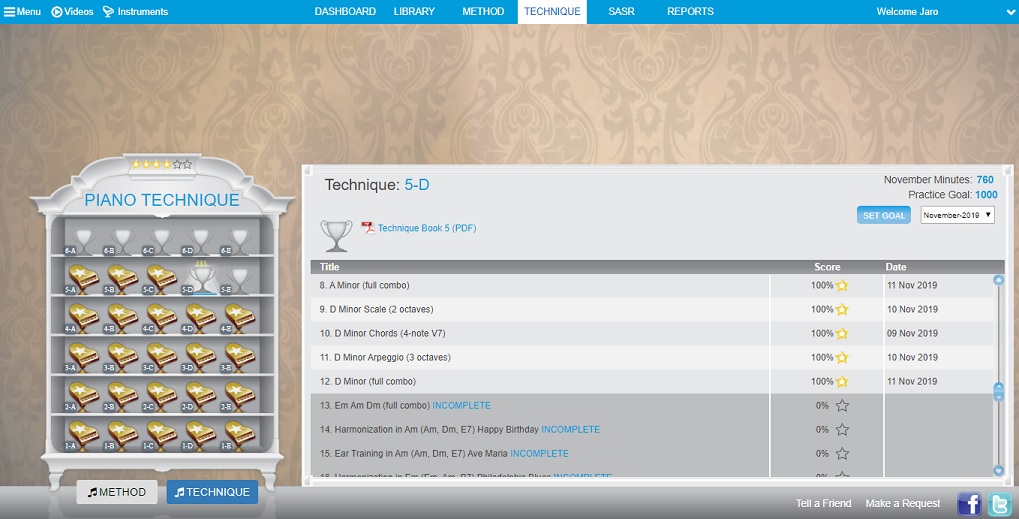
Task: Open the 5-B gold piano level
Action: coord(122,278)
